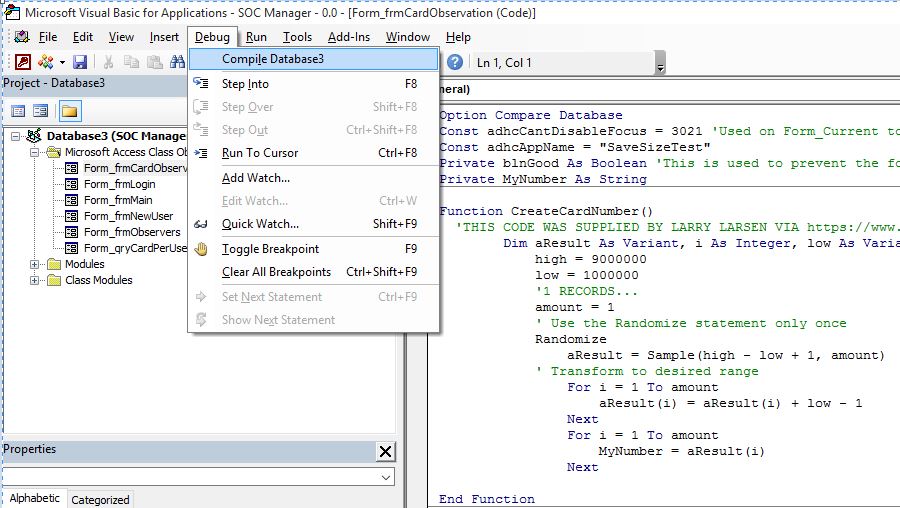Image resolution: width=900 pixels, height=508 pixels.
Task: Open the Add-Ins menu
Action: (349, 37)
